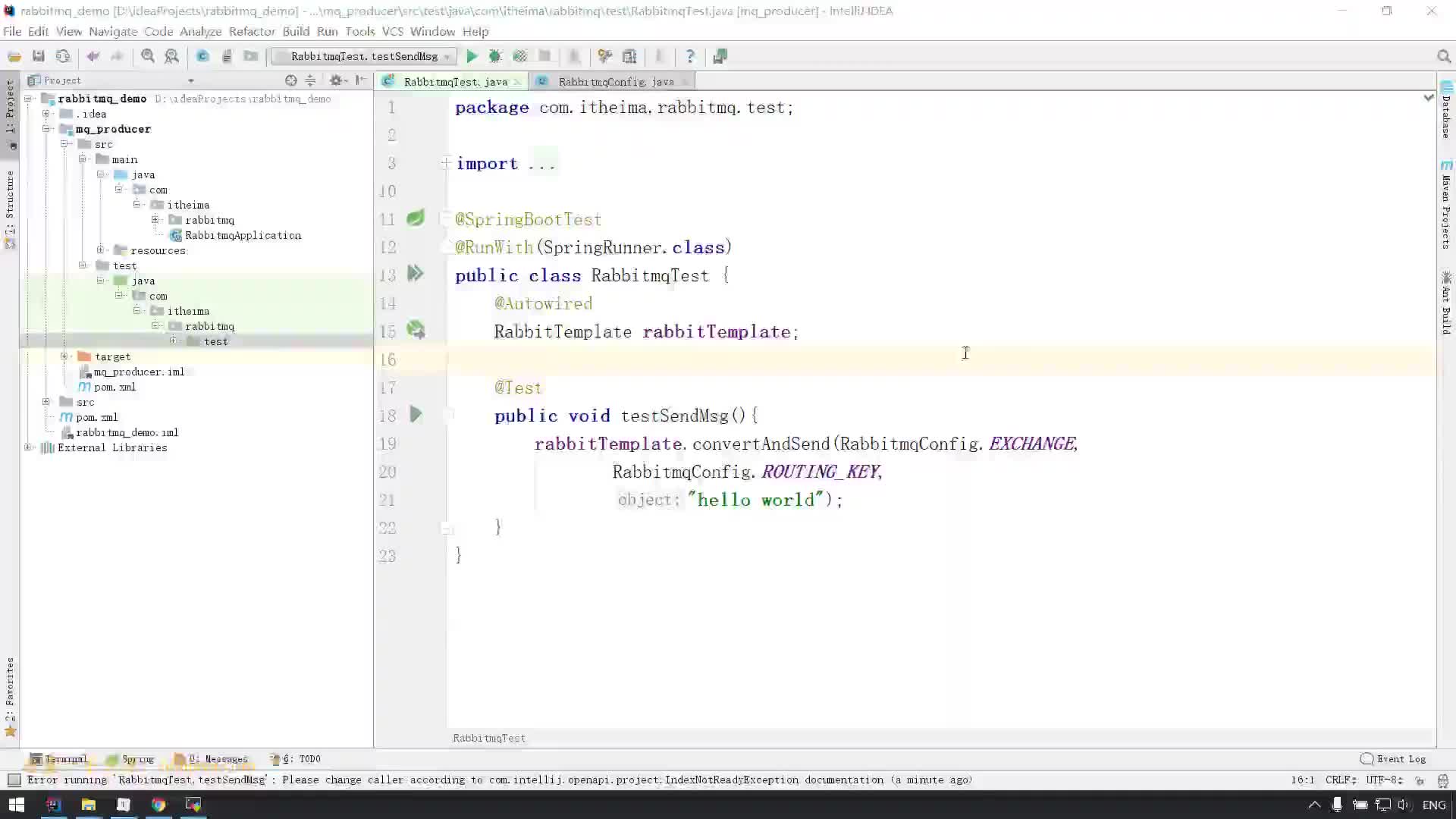Open the TODO tool window
This screenshot has width=1456, height=819.
pyautogui.click(x=296, y=758)
